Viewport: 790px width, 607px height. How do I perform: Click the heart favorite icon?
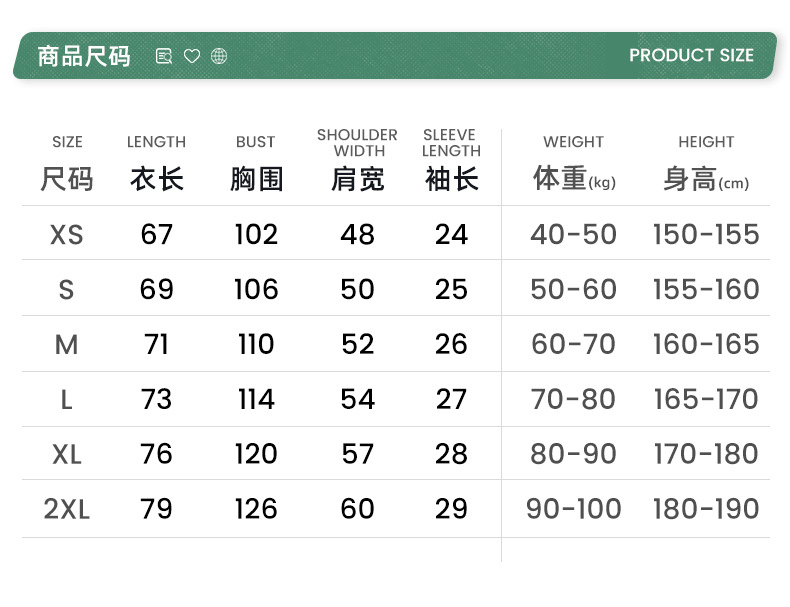pos(192,56)
